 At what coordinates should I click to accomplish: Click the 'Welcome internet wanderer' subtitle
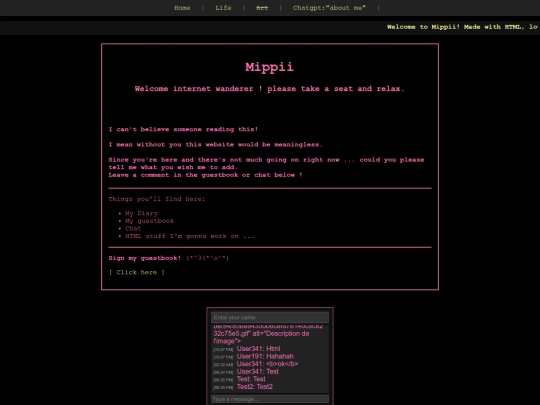click(x=270, y=89)
